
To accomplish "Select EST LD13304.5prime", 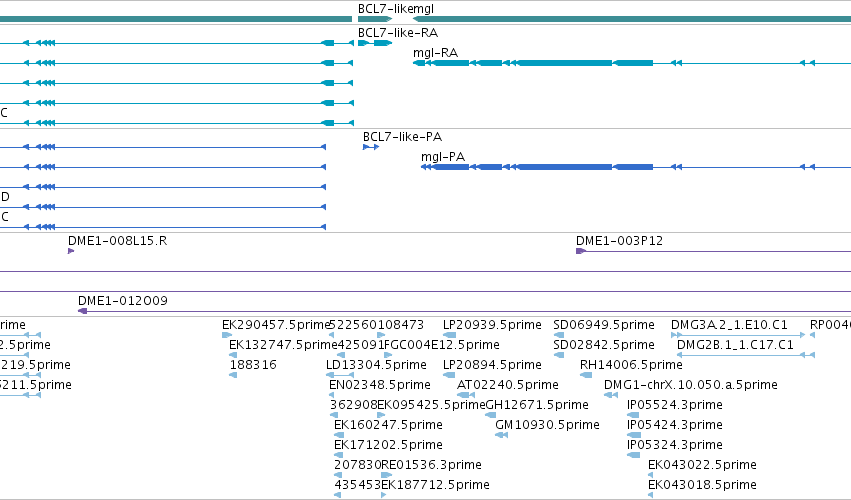I will pos(376,365).
